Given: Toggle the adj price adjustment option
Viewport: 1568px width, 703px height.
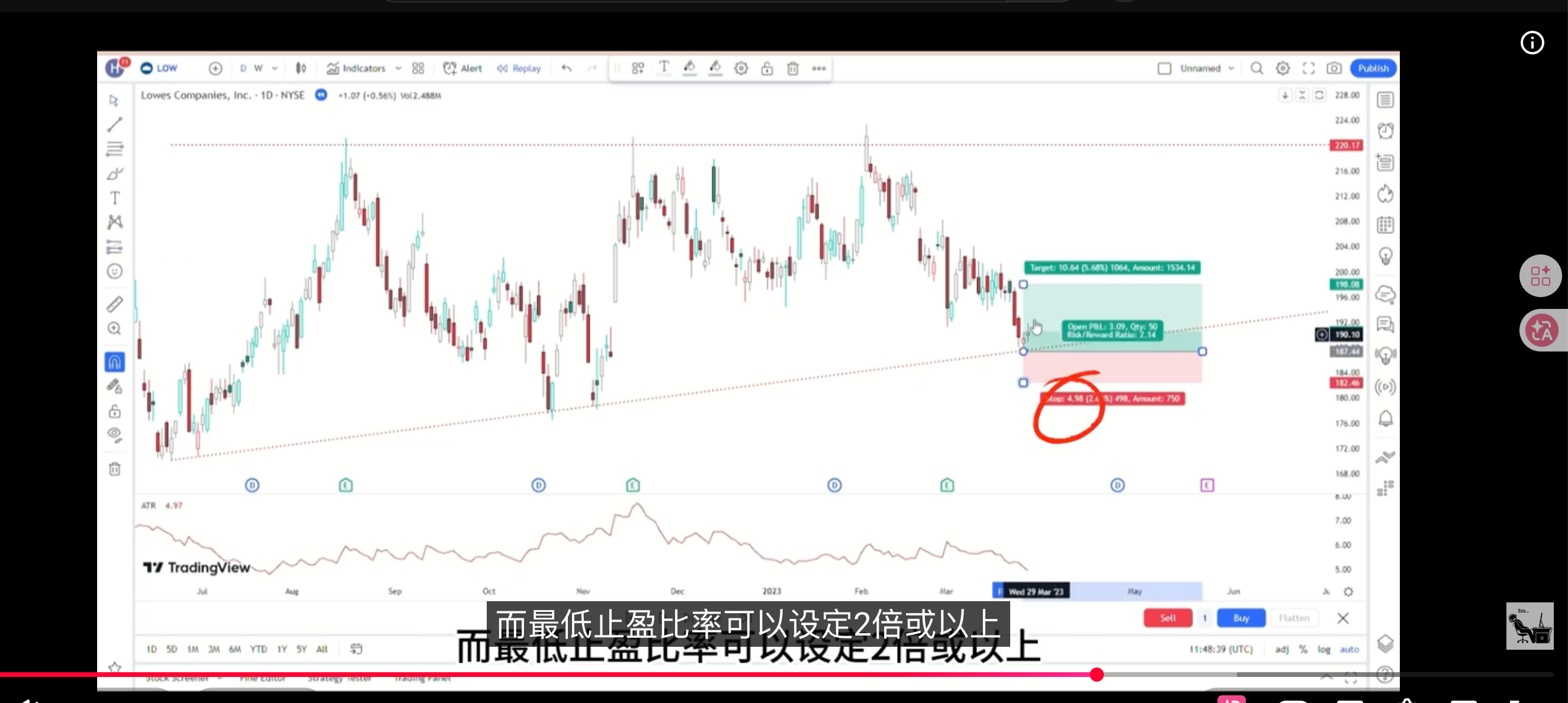Looking at the screenshot, I should coord(1282,650).
